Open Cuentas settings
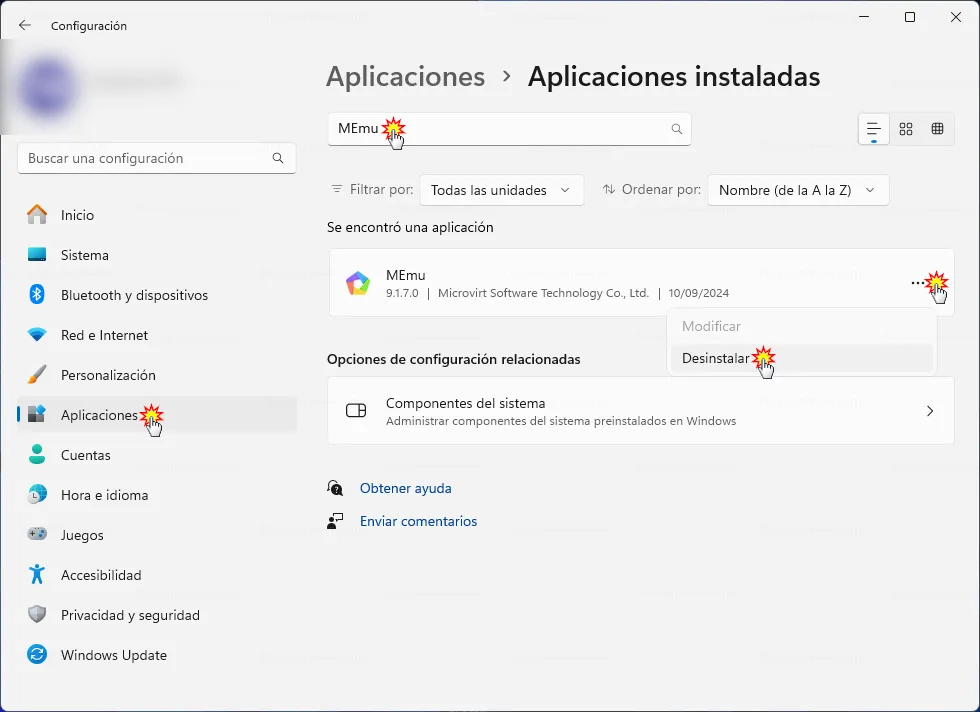980x712 pixels. [157, 455]
